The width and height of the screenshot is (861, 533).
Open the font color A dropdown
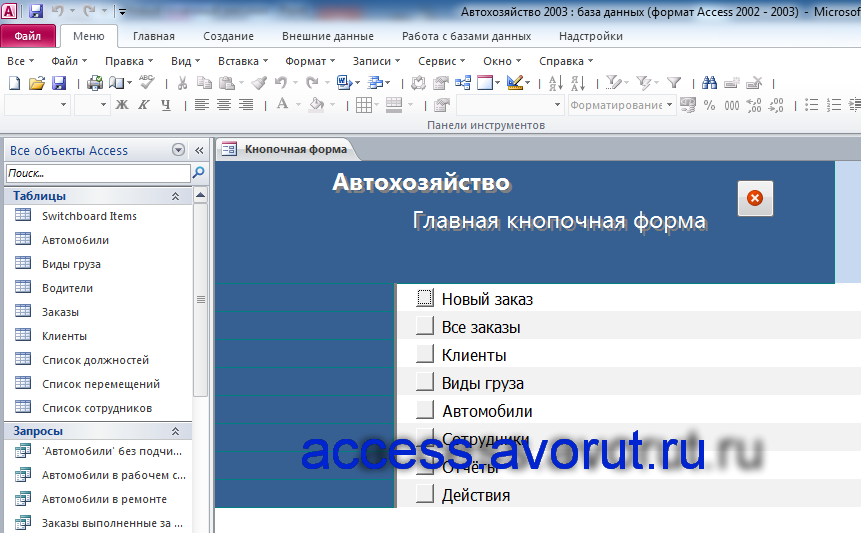click(298, 104)
